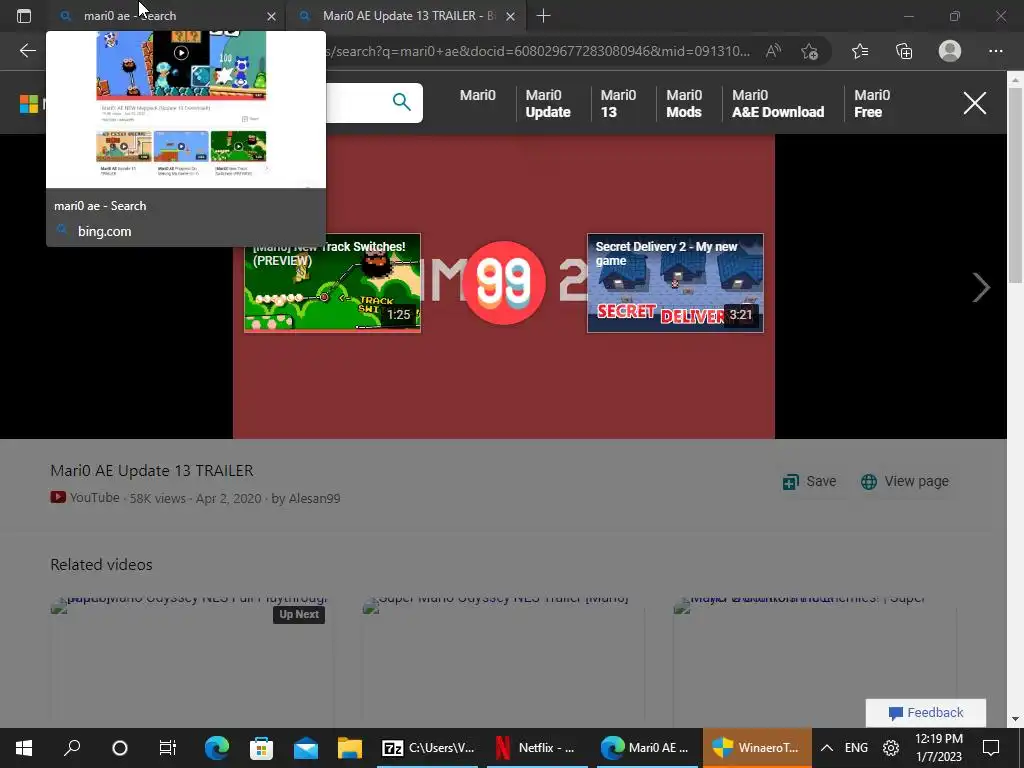Launch Microsoft Edge from the taskbar
The image size is (1024, 768).
pyautogui.click(x=217, y=748)
